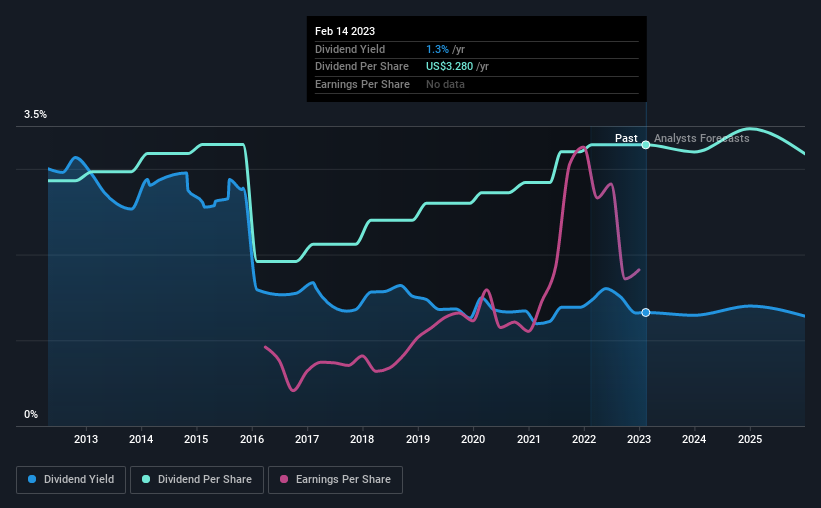Image resolution: width=821 pixels, height=508 pixels.
Task: Click the 2017 x-axis label
Action: 307,439
